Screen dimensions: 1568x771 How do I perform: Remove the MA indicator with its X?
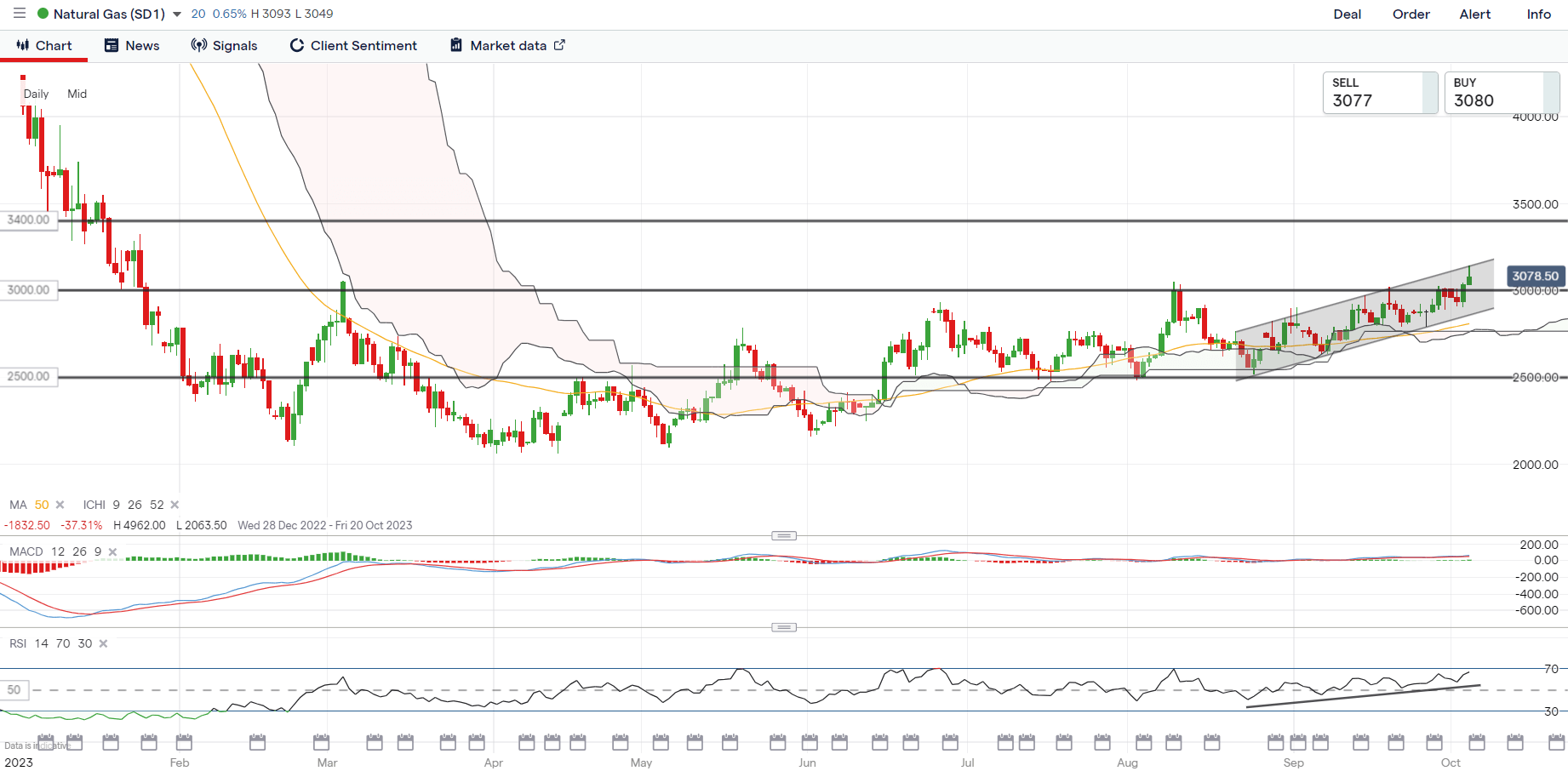point(60,505)
